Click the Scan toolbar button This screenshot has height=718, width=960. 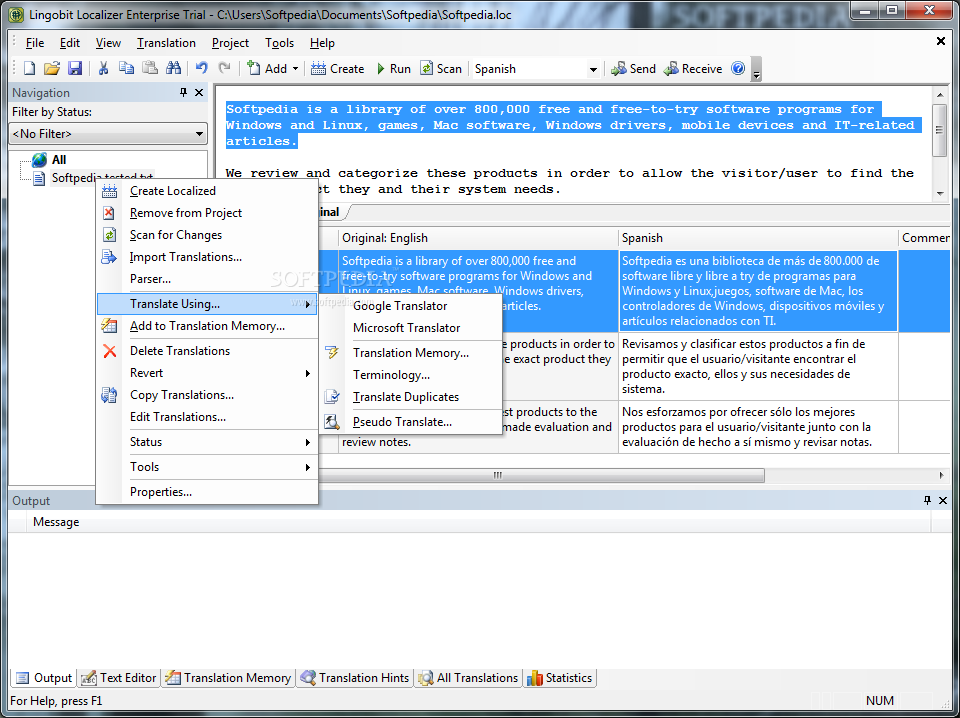(x=441, y=69)
